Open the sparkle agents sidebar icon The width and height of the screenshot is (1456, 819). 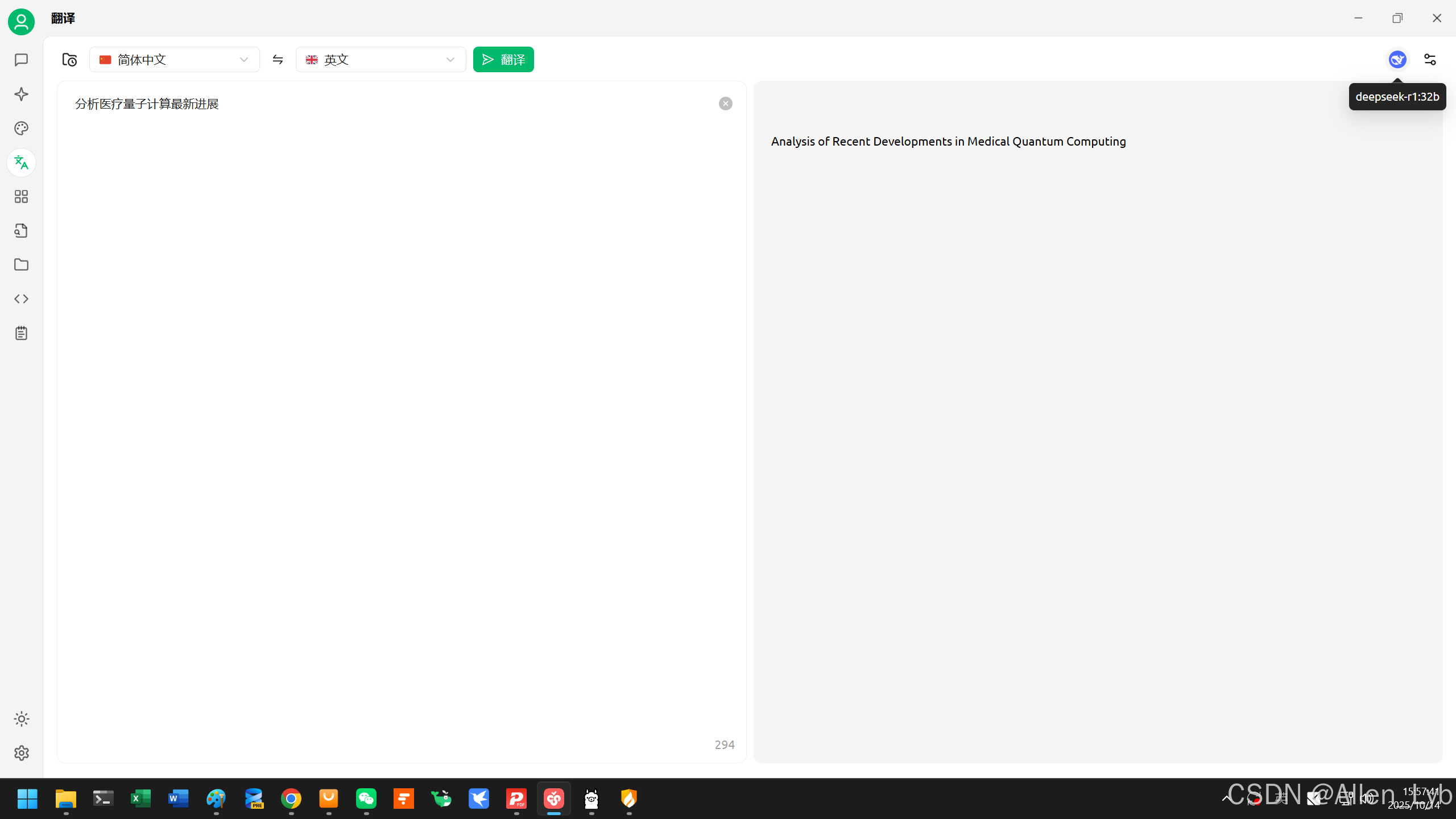21,94
